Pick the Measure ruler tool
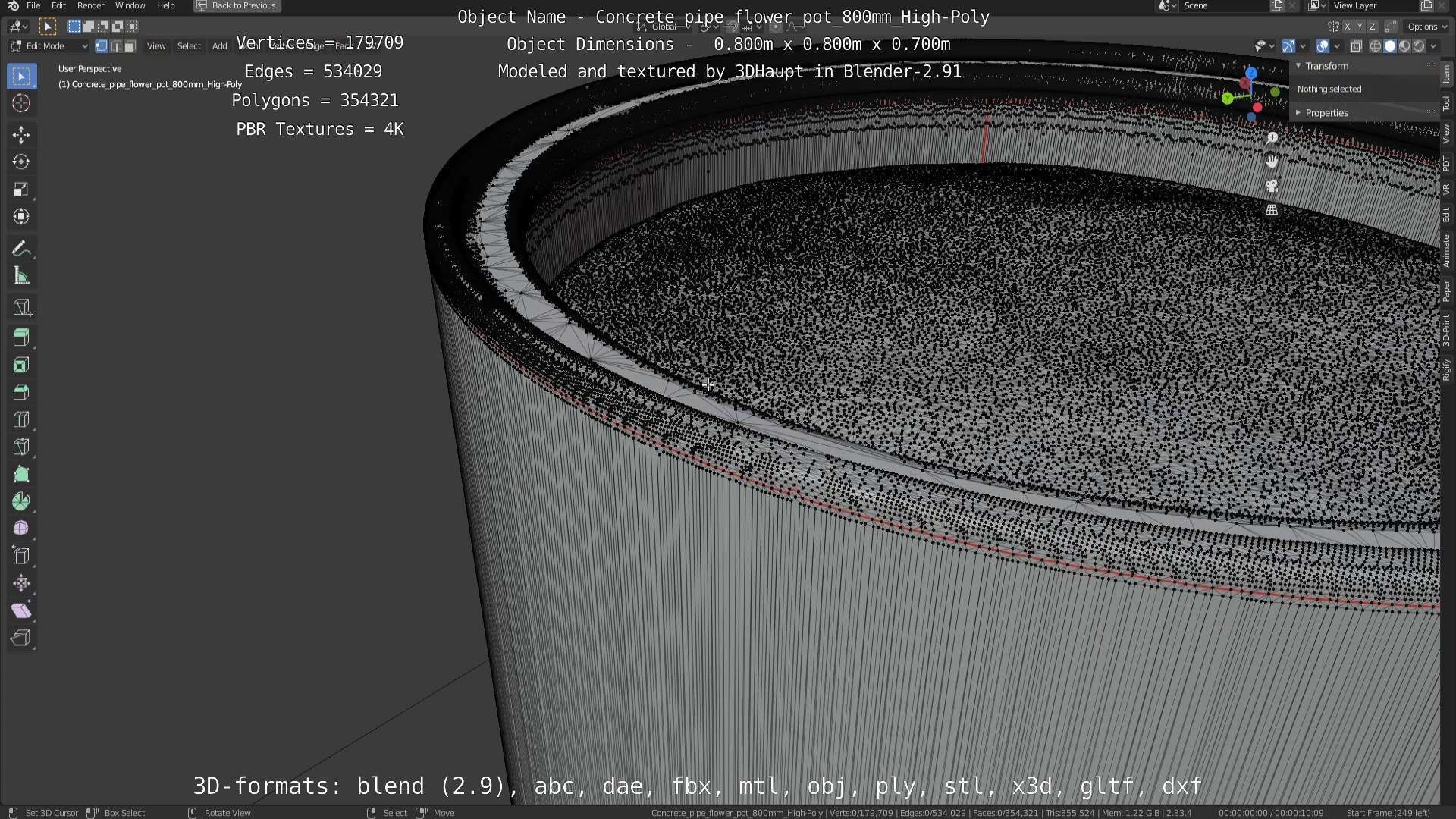 point(21,276)
